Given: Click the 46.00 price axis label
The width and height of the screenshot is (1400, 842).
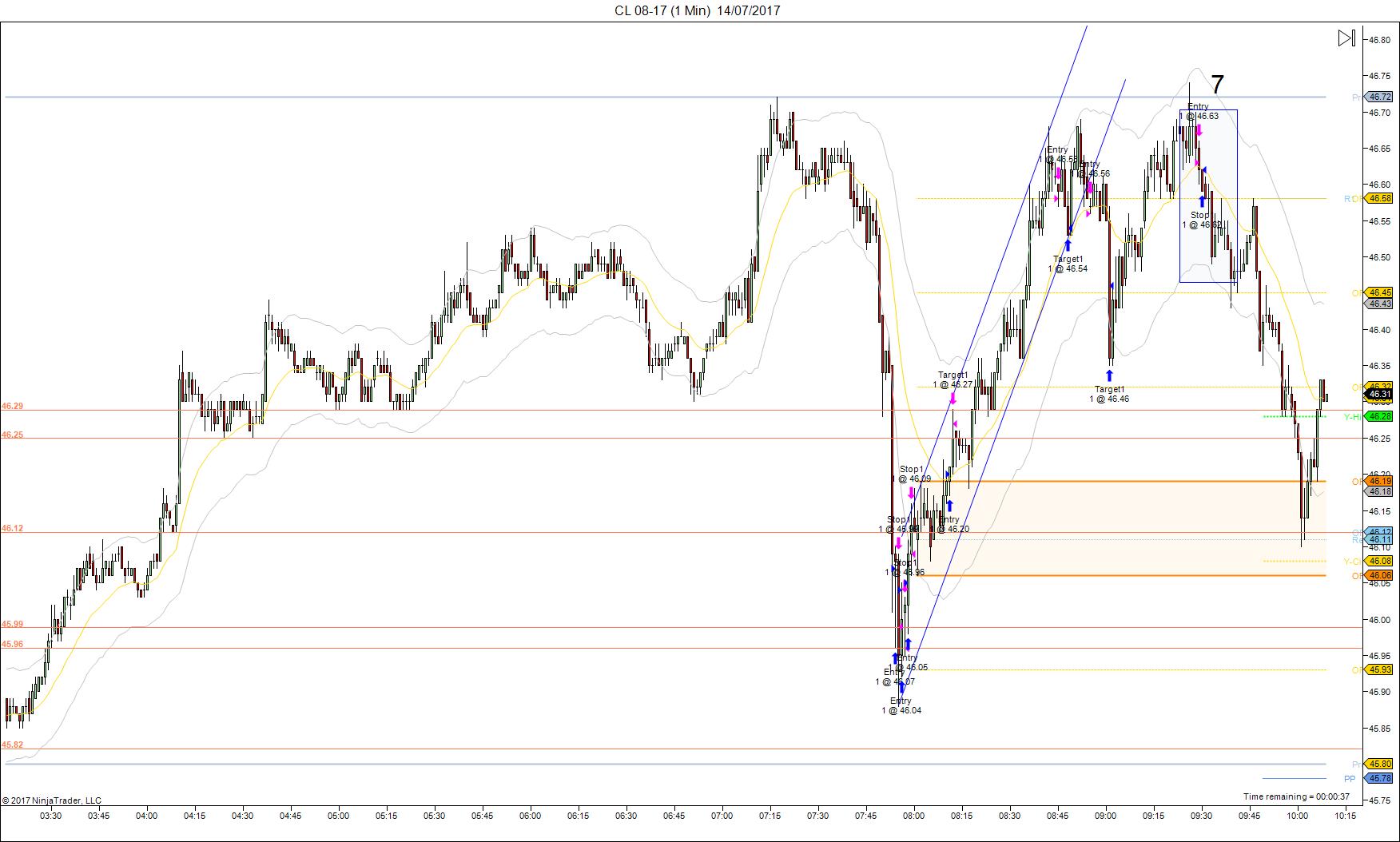Looking at the screenshot, I should [x=1379, y=620].
